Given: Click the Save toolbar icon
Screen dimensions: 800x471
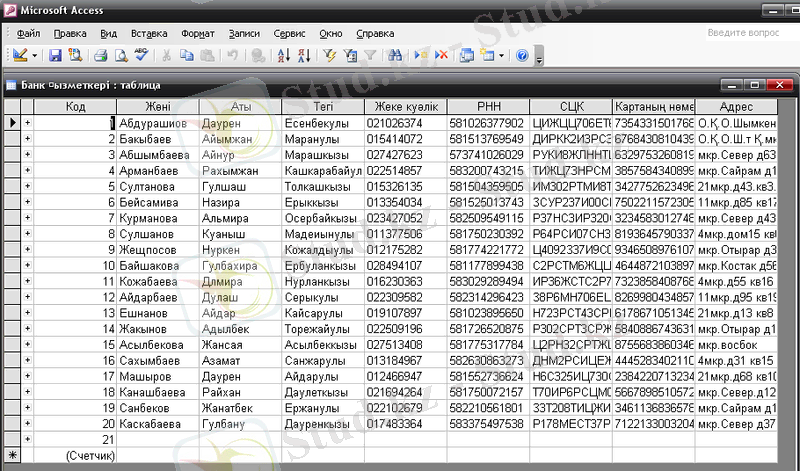Looking at the screenshot, I should (55, 55).
